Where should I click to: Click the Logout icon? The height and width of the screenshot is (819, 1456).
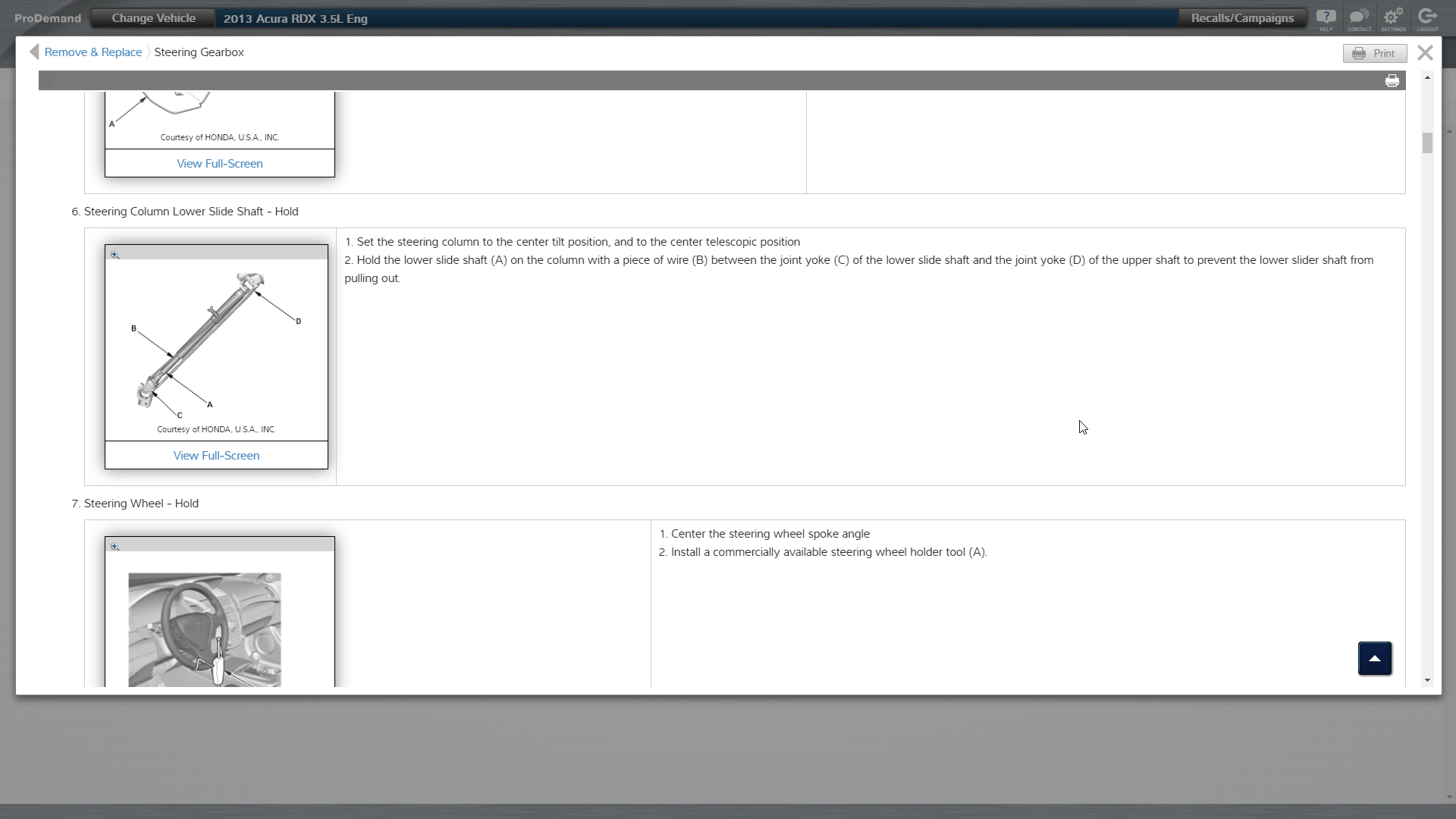coord(1427,18)
